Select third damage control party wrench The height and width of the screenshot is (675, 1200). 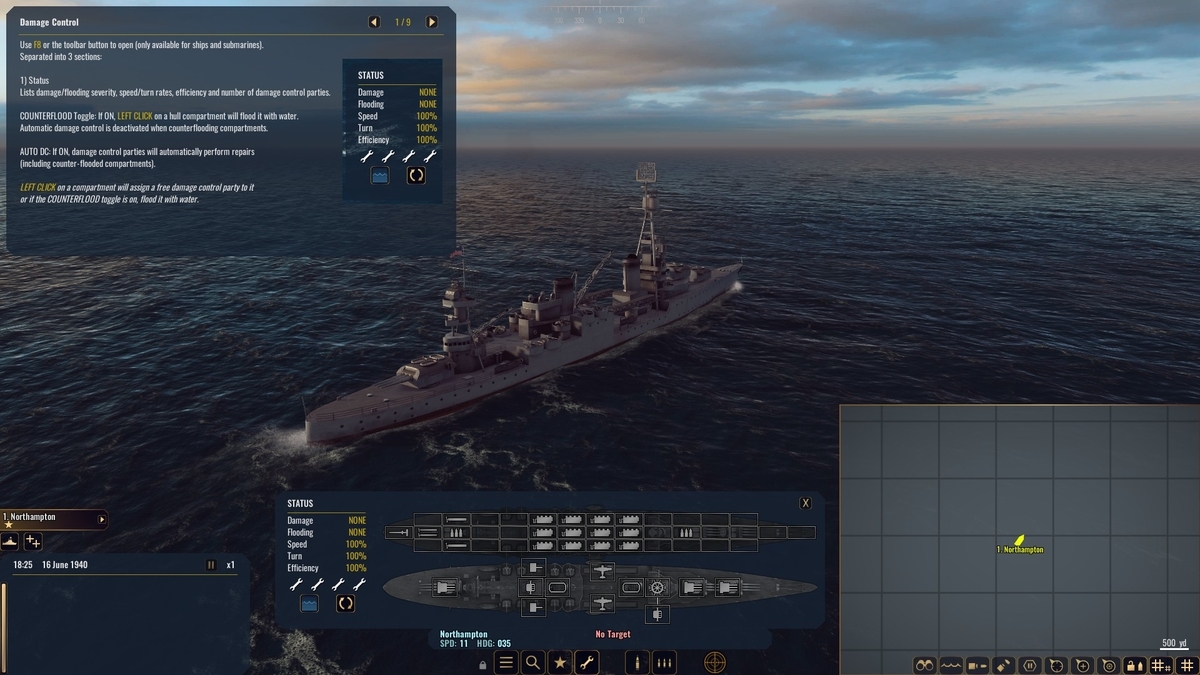[338, 584]
